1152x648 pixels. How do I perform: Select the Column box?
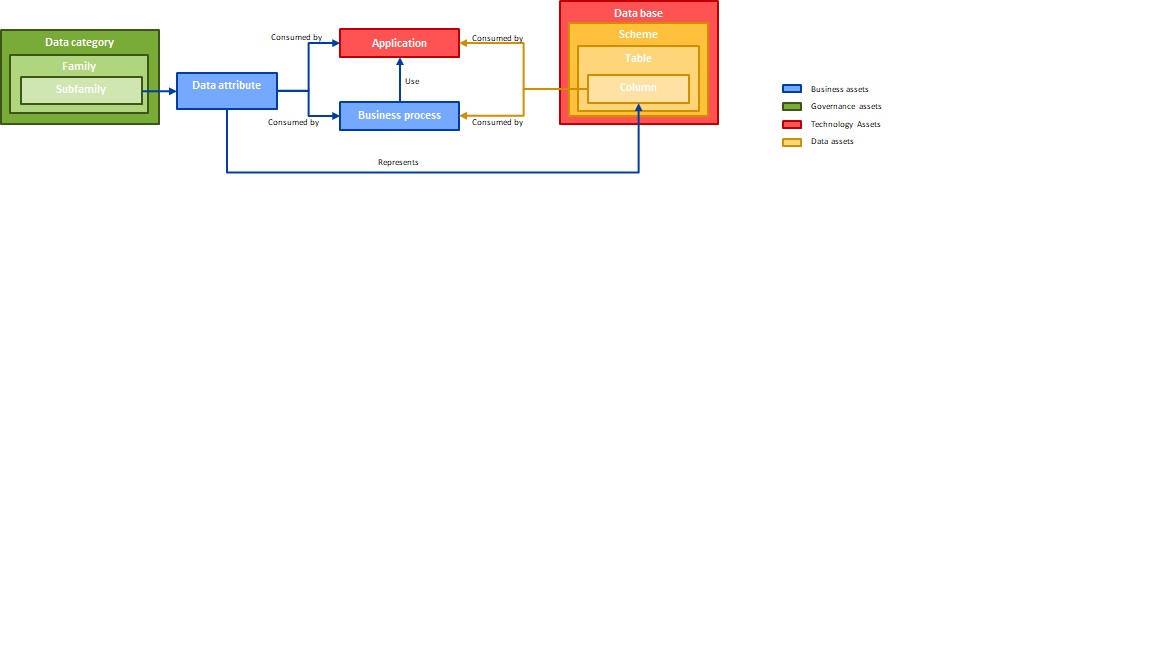pos(638,88)
